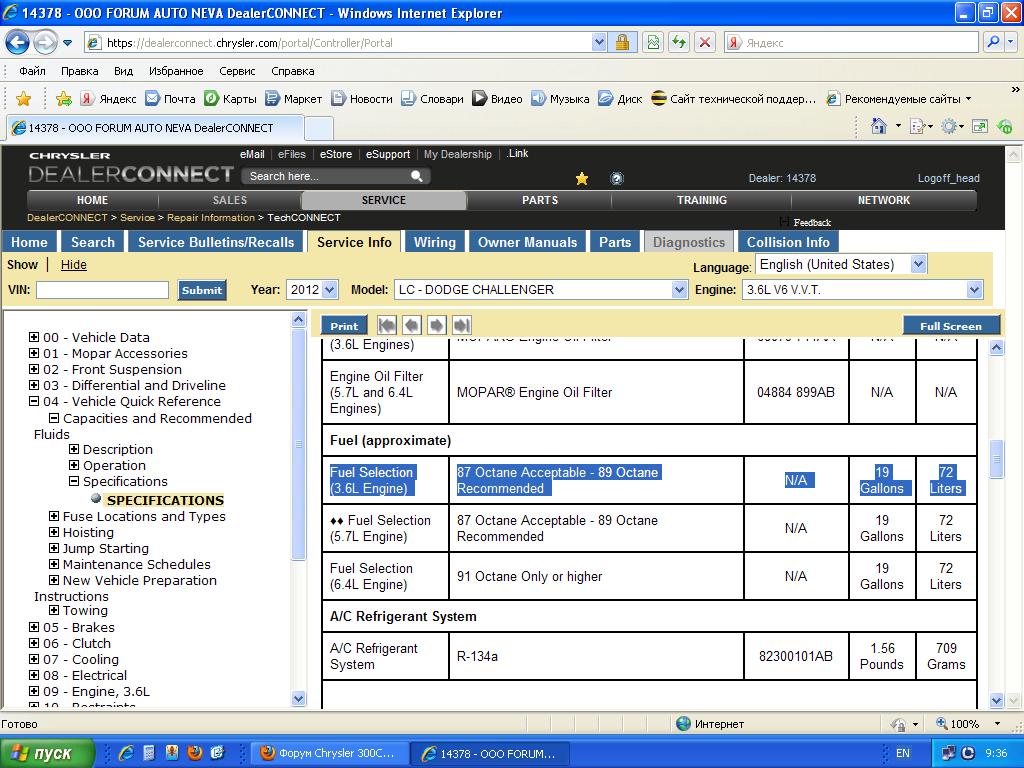This screenshot has height=768, width=1024.
Task: Open the Почта bookmark in favorites bar
Action: coord(170,99)
